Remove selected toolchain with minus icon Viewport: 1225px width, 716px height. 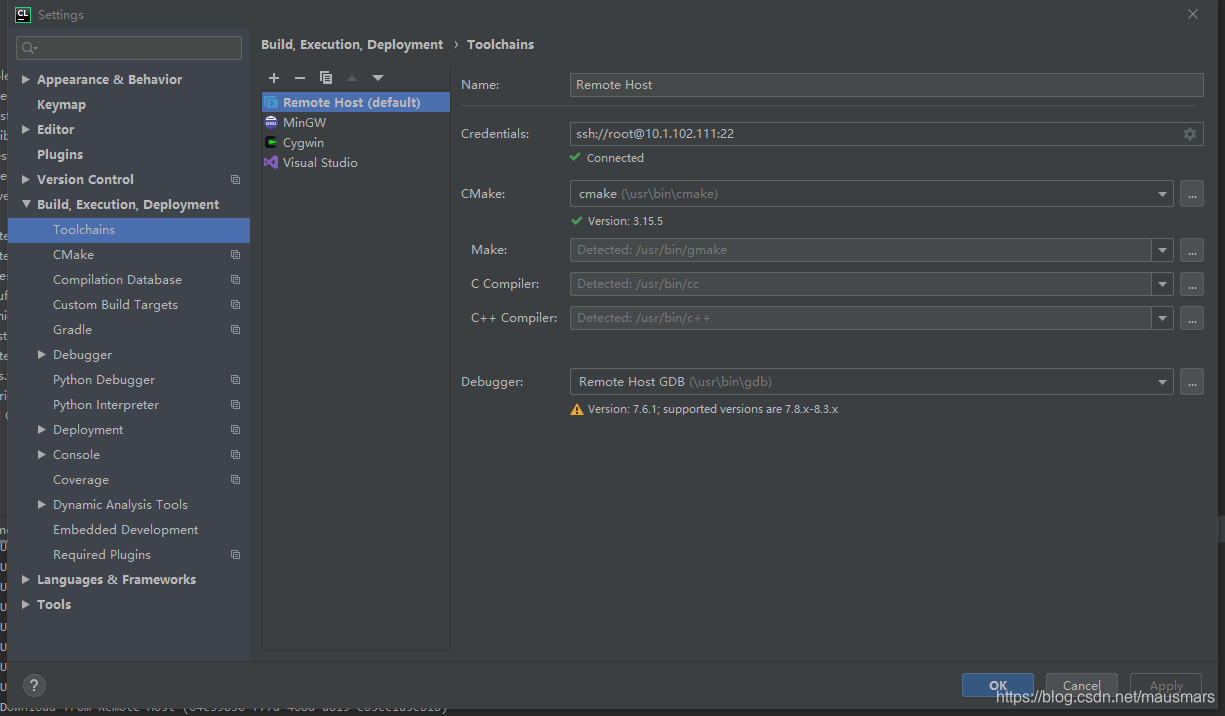(300, 78)
